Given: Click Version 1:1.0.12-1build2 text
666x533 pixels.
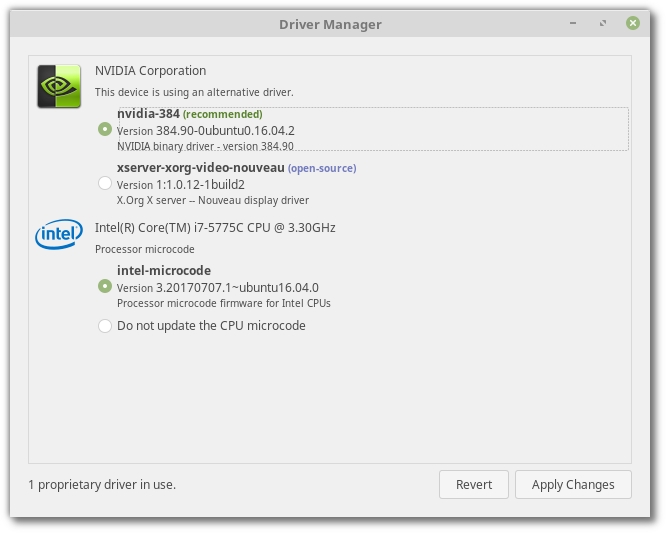Looking at the screenshot, I should point(181,185).
